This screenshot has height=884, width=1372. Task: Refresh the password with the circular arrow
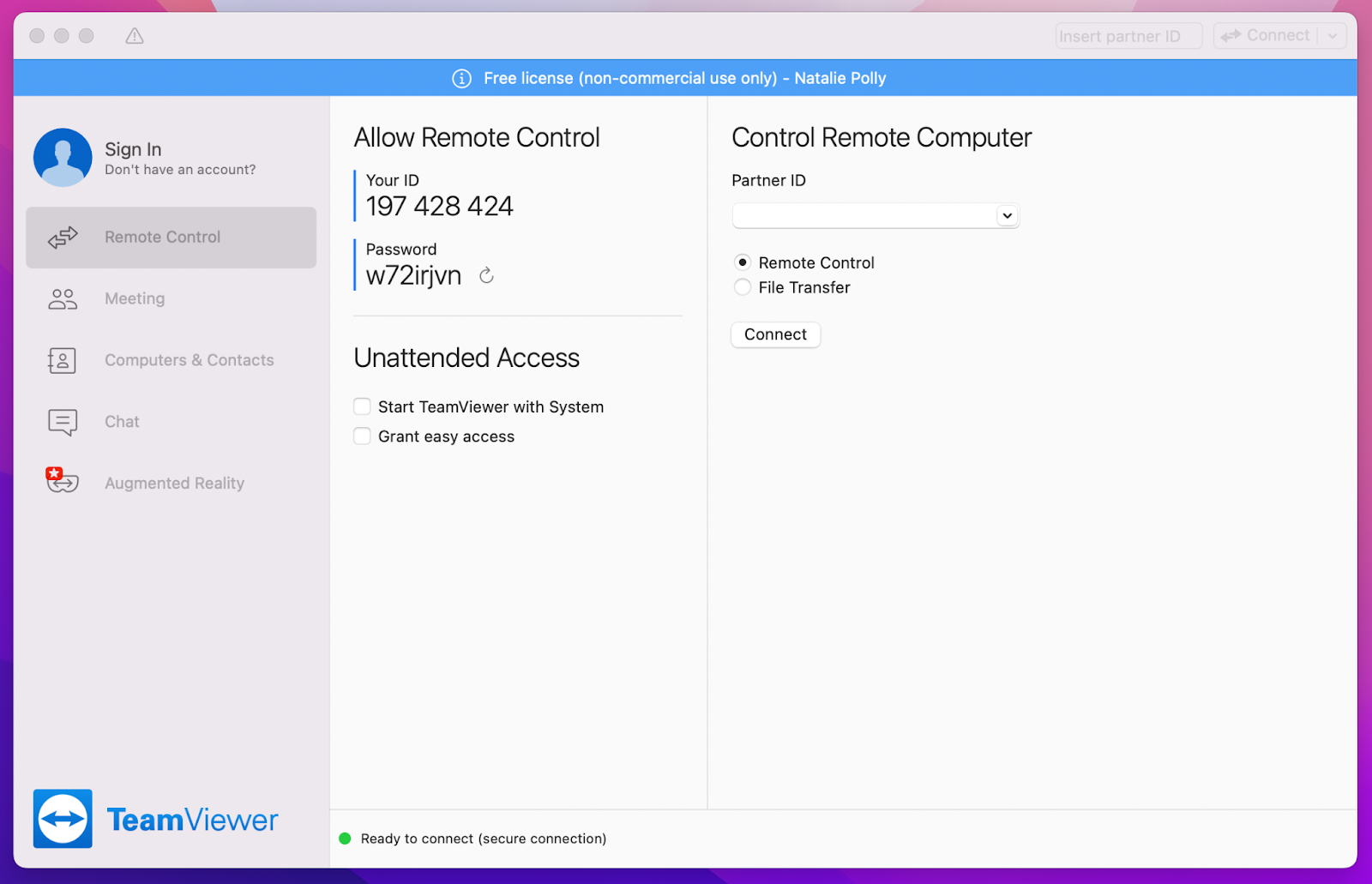tap(486, 275)
